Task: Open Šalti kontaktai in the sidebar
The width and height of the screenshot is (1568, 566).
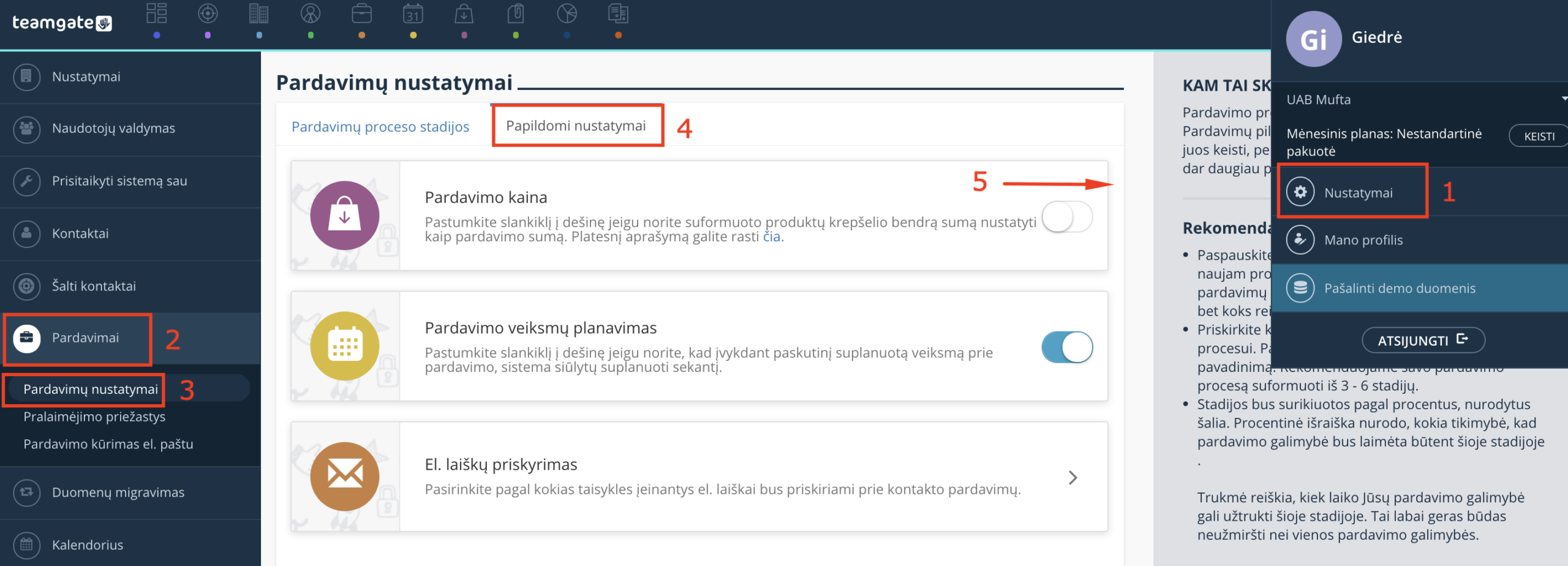Action: click(130, 287)
